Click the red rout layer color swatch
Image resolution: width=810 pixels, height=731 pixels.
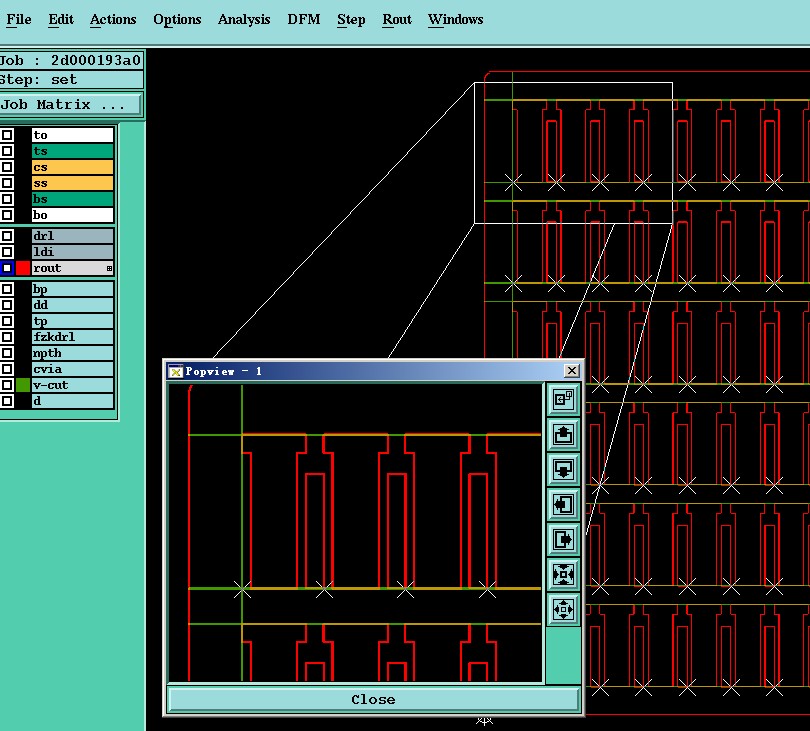point(23,268)
